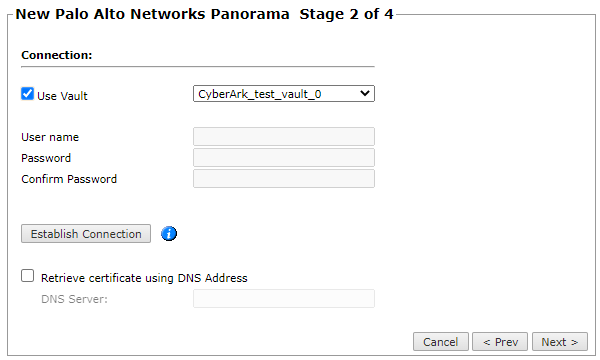Image resolution: width=600 pixels, height=360 pixels.
Task: Proceed with the Next > button
Action: tap(559, 342)
